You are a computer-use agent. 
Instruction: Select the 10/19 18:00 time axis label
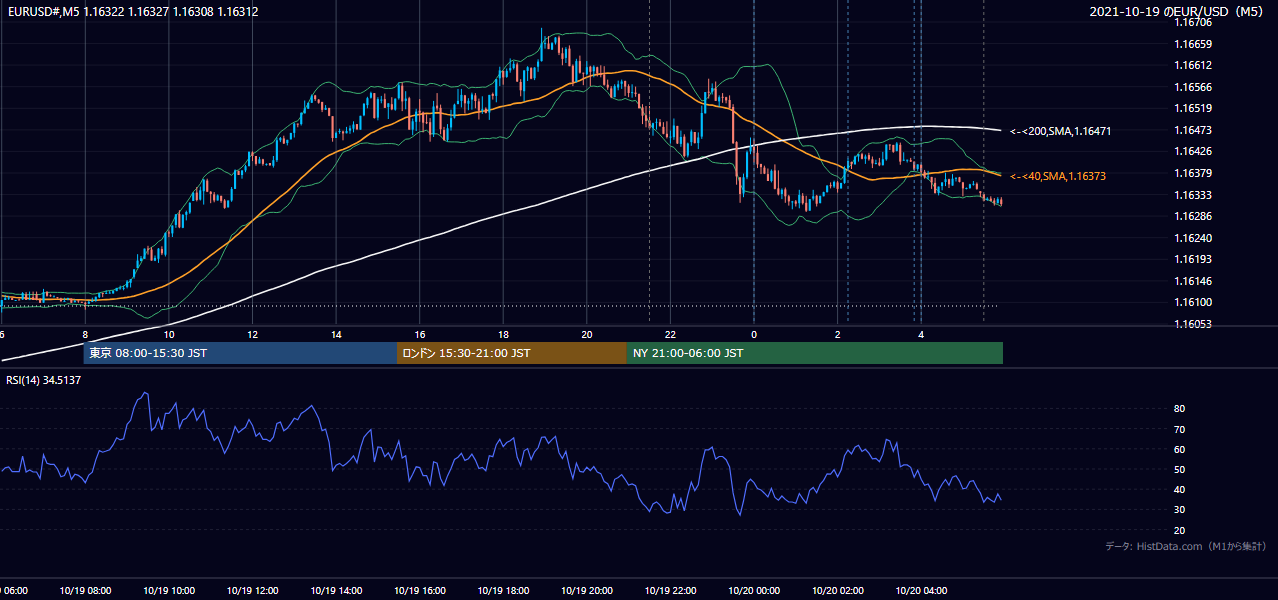click(503, 591)
